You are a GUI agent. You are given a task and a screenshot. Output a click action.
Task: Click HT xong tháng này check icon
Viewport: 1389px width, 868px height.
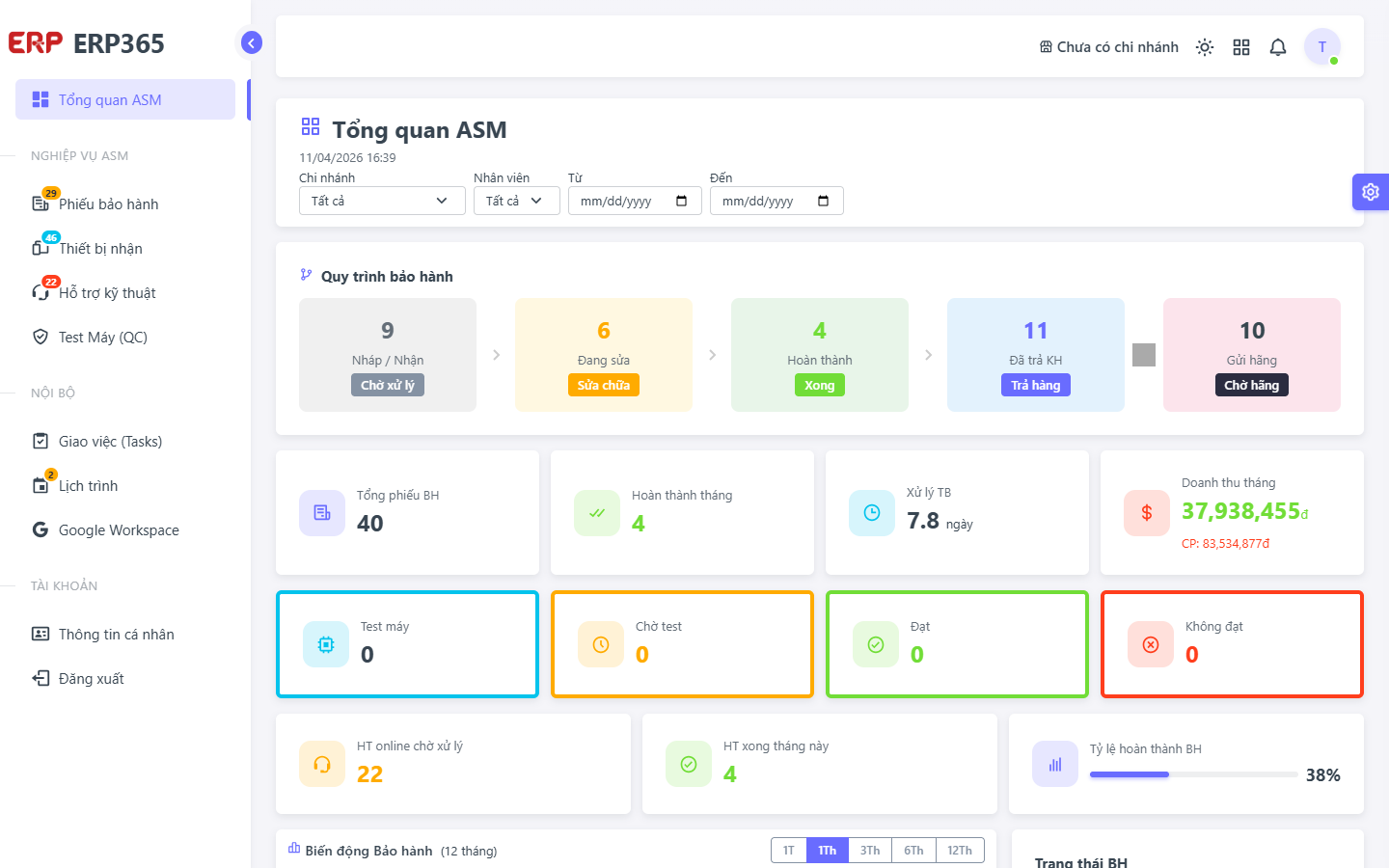click(x=689, y=764)
